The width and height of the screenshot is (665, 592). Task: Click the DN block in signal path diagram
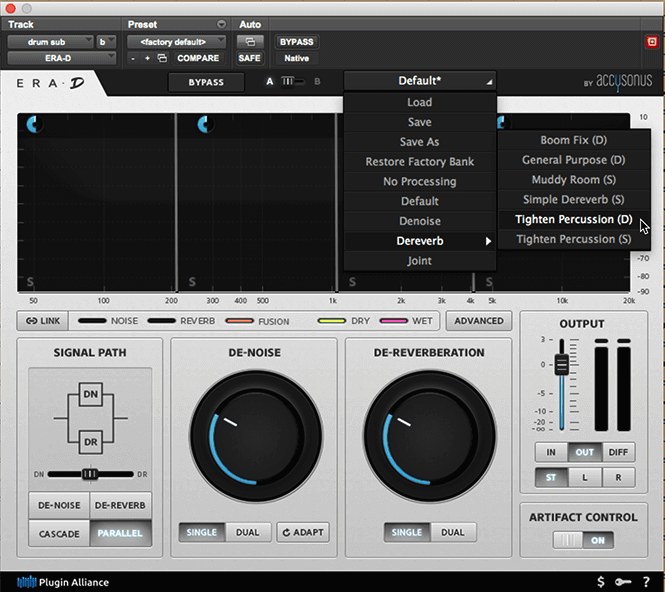[x=90, y=394]
